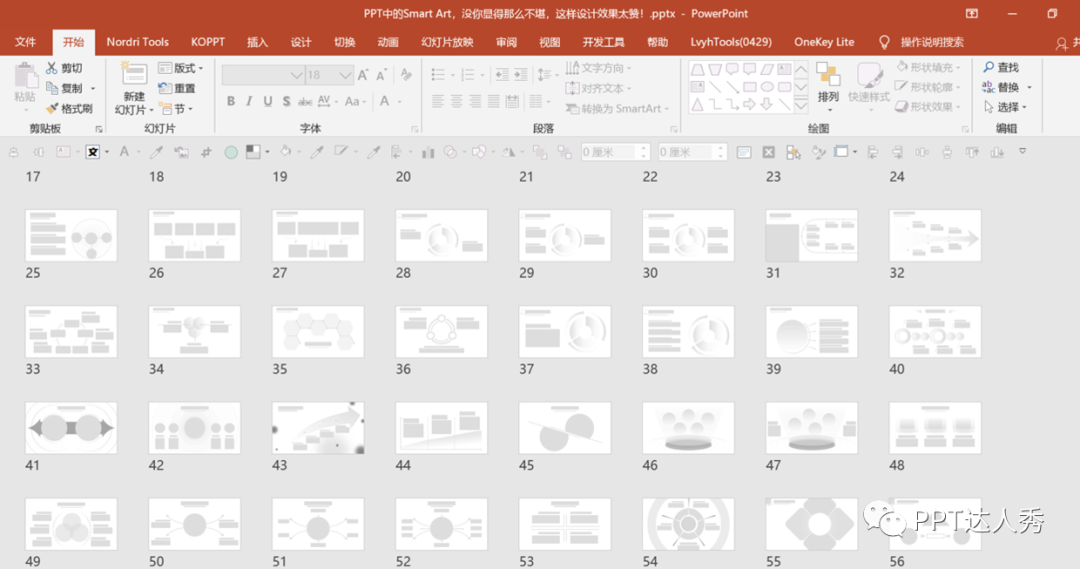Screen dimensions: 1080x569
Task: Toggle strikethrough (abc) formatting
Action: click(304, 102)
